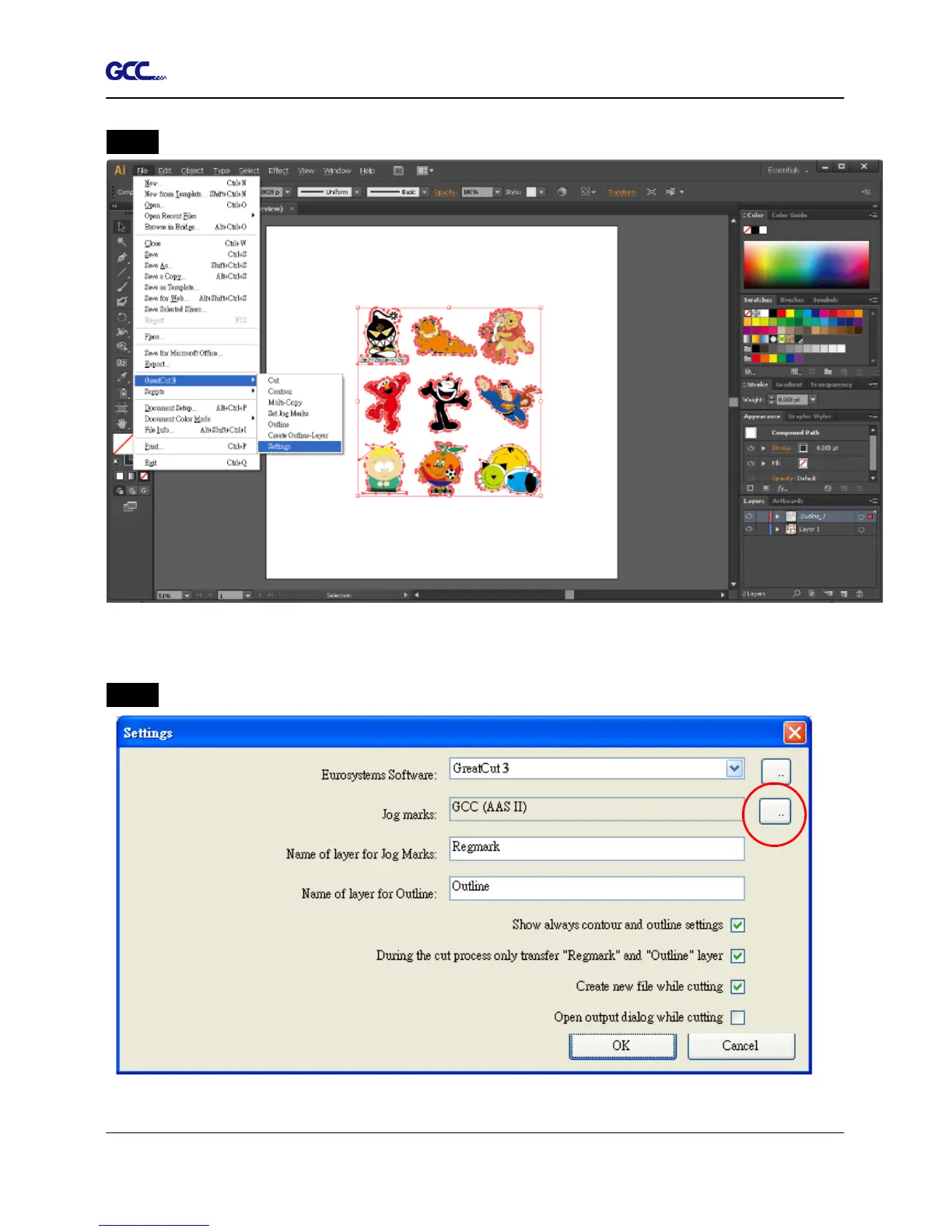Open the Swatch Libraries menu icon
Viewport: 952px width, 1232px height.
pyautogui.click(x=749, y=372)
